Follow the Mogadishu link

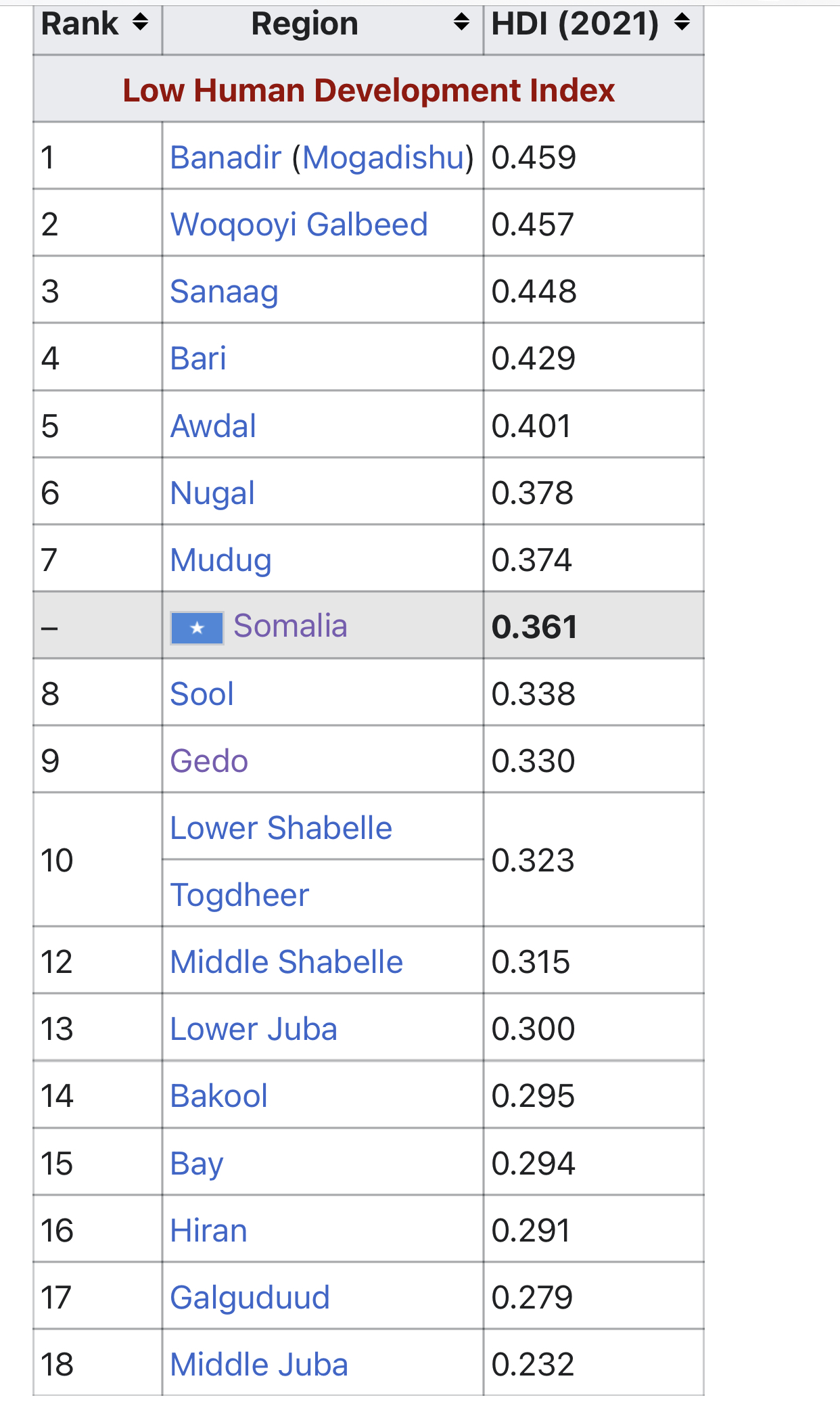click(x=383, y=158)
